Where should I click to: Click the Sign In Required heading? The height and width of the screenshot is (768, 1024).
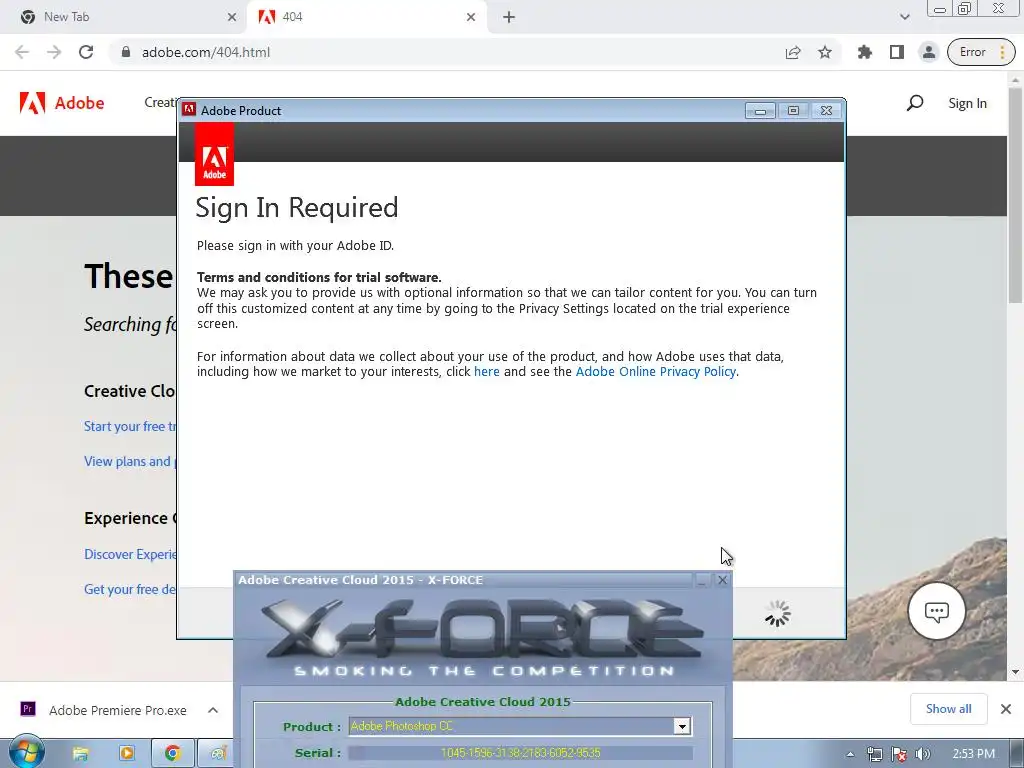coord(296,208)
